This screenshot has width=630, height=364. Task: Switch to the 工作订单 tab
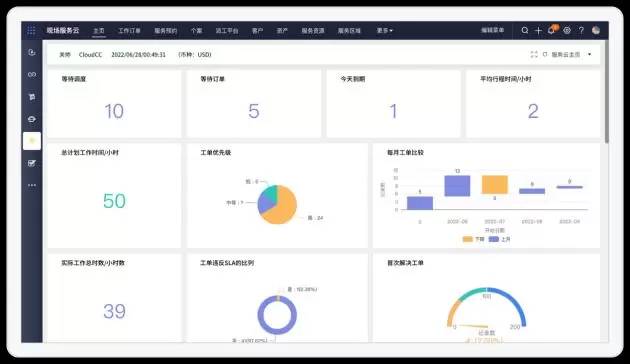click(129, 31)
